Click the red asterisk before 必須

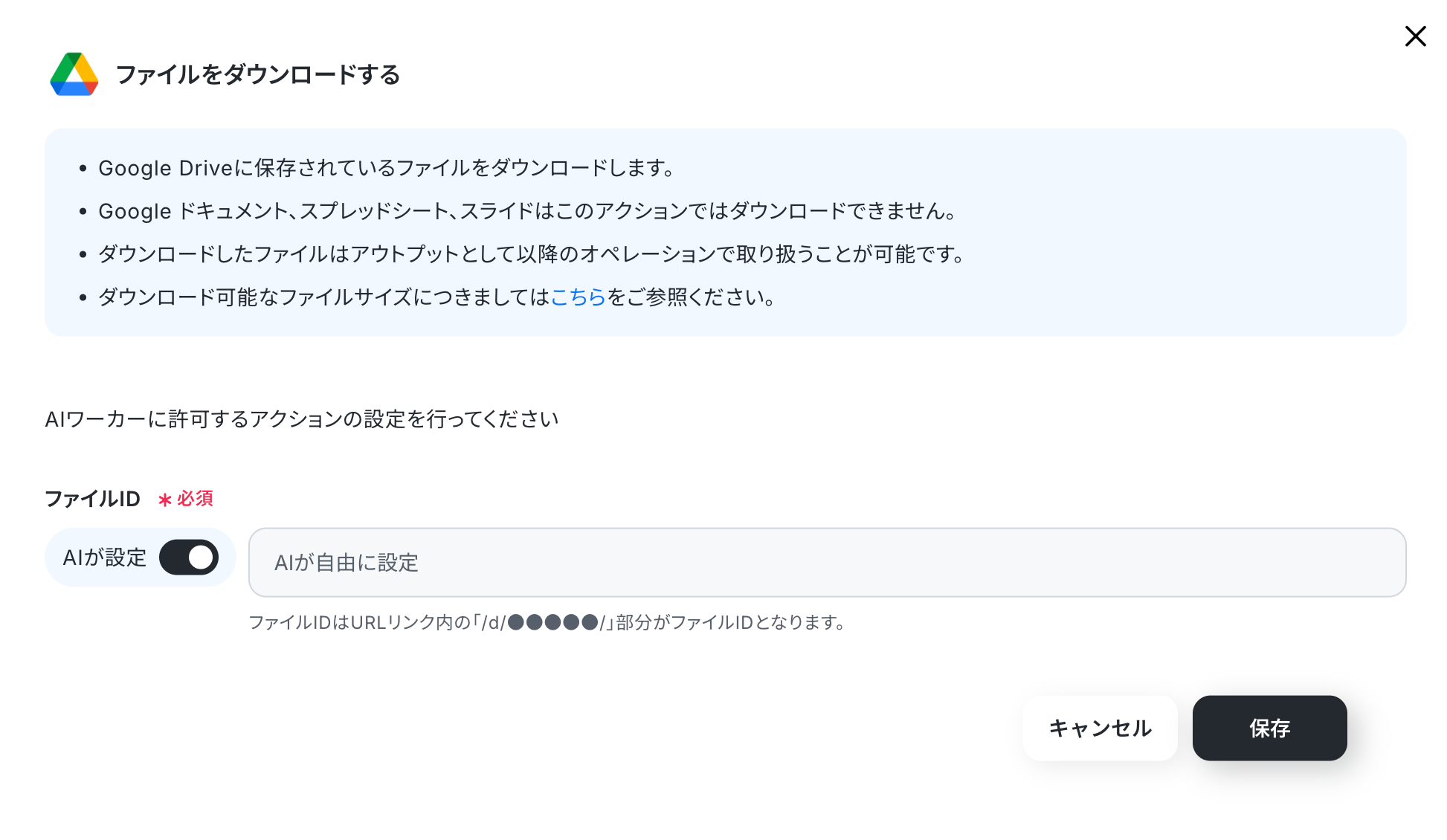point(164,500)
